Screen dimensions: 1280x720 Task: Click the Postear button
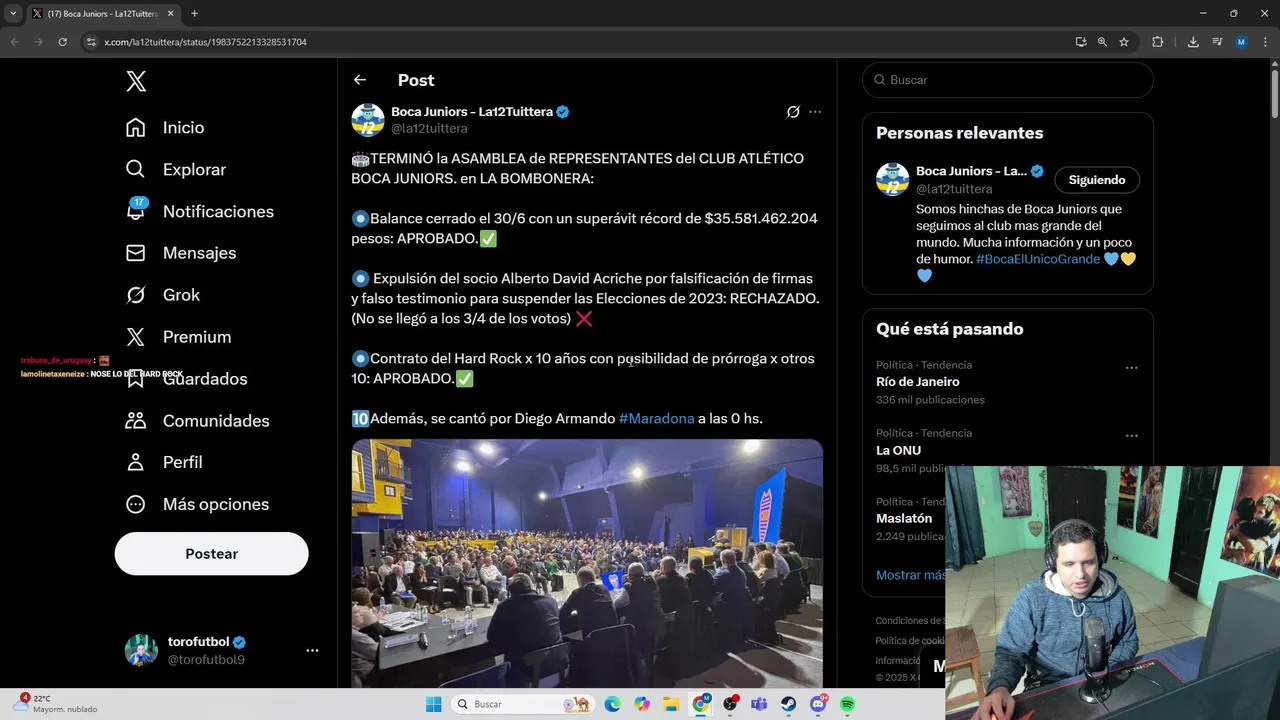click(212, 554)
